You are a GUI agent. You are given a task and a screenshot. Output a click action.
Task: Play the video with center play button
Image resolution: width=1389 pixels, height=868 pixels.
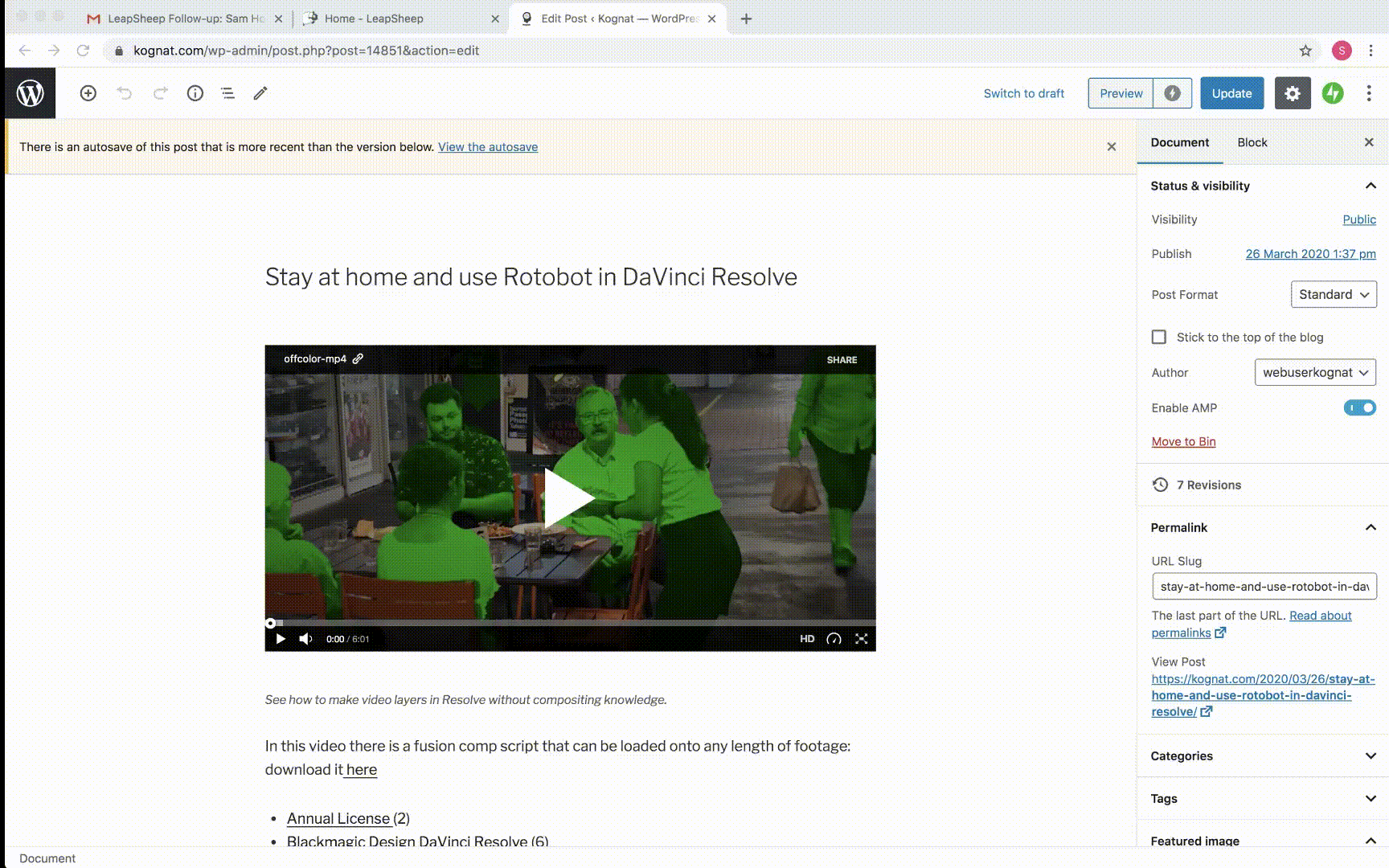[569, 498]
